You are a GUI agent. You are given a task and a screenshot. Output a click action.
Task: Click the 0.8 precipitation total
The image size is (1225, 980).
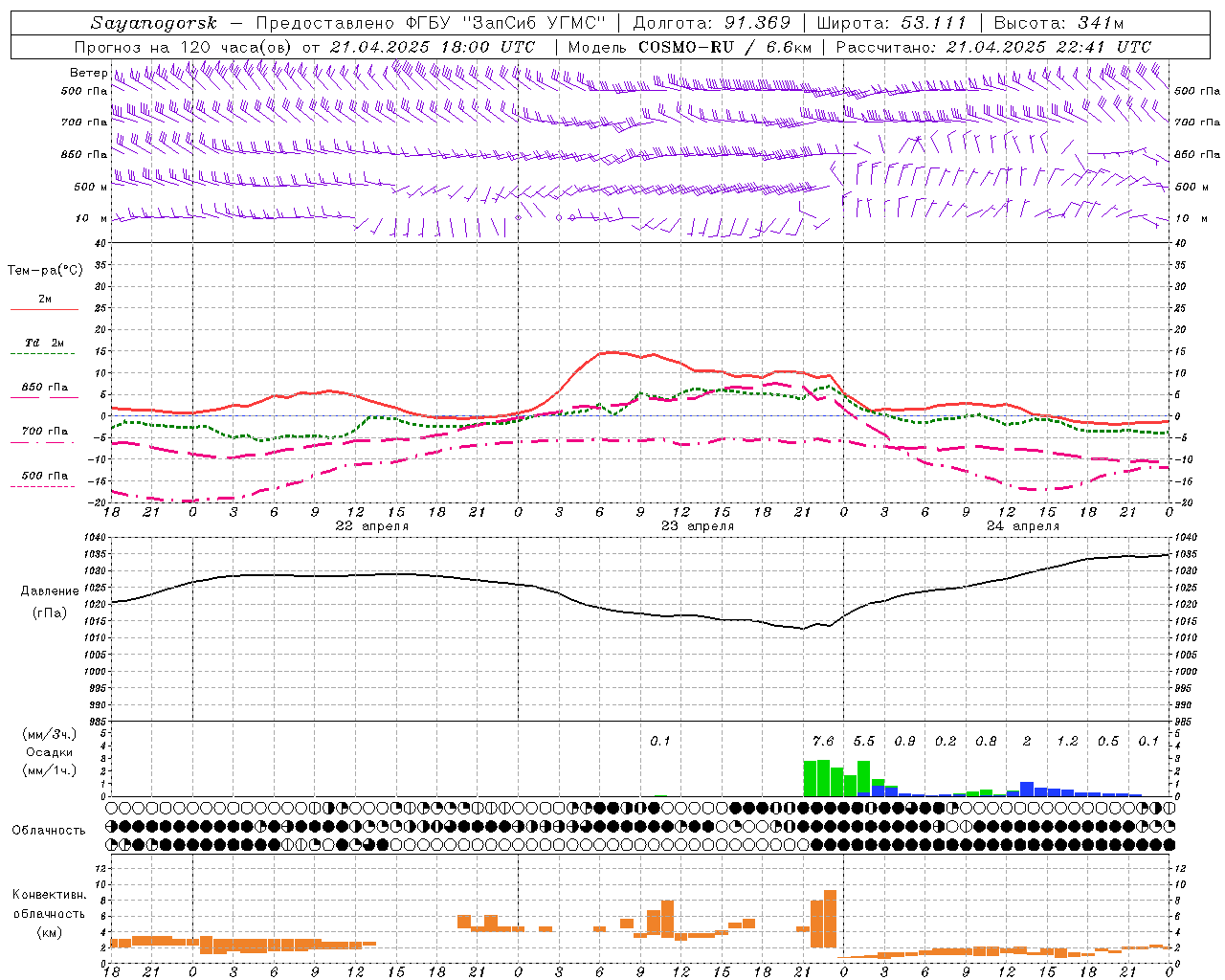tap(986, 741)
